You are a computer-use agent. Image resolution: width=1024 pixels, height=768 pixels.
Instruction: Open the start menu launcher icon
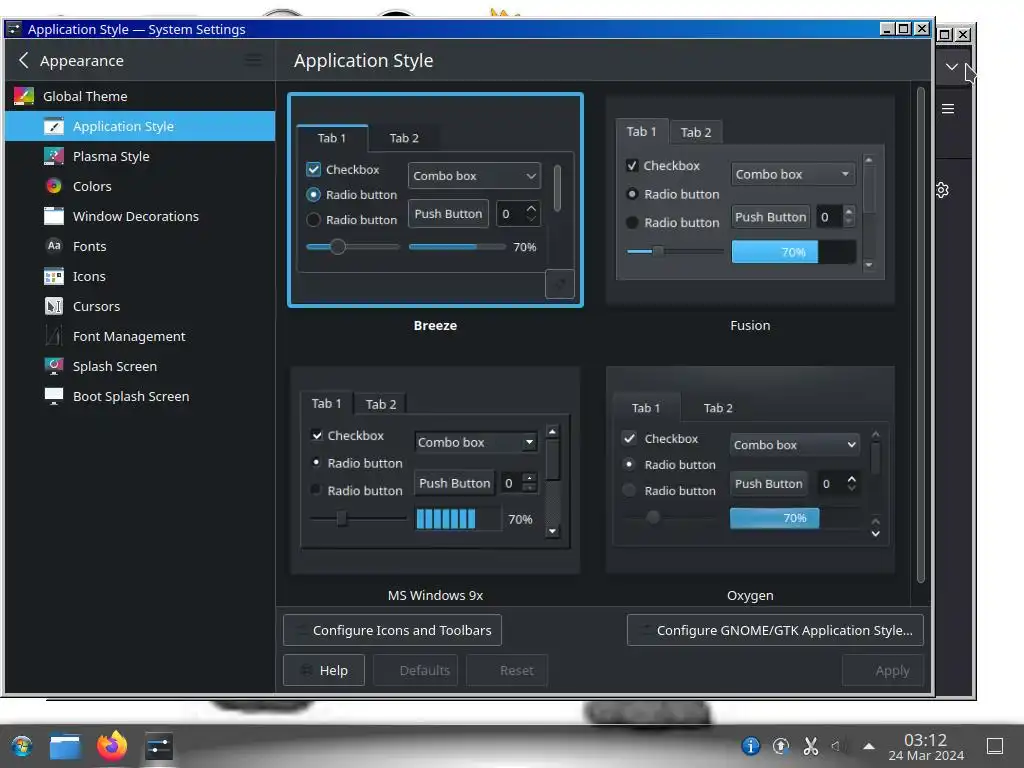pos(22,746)
